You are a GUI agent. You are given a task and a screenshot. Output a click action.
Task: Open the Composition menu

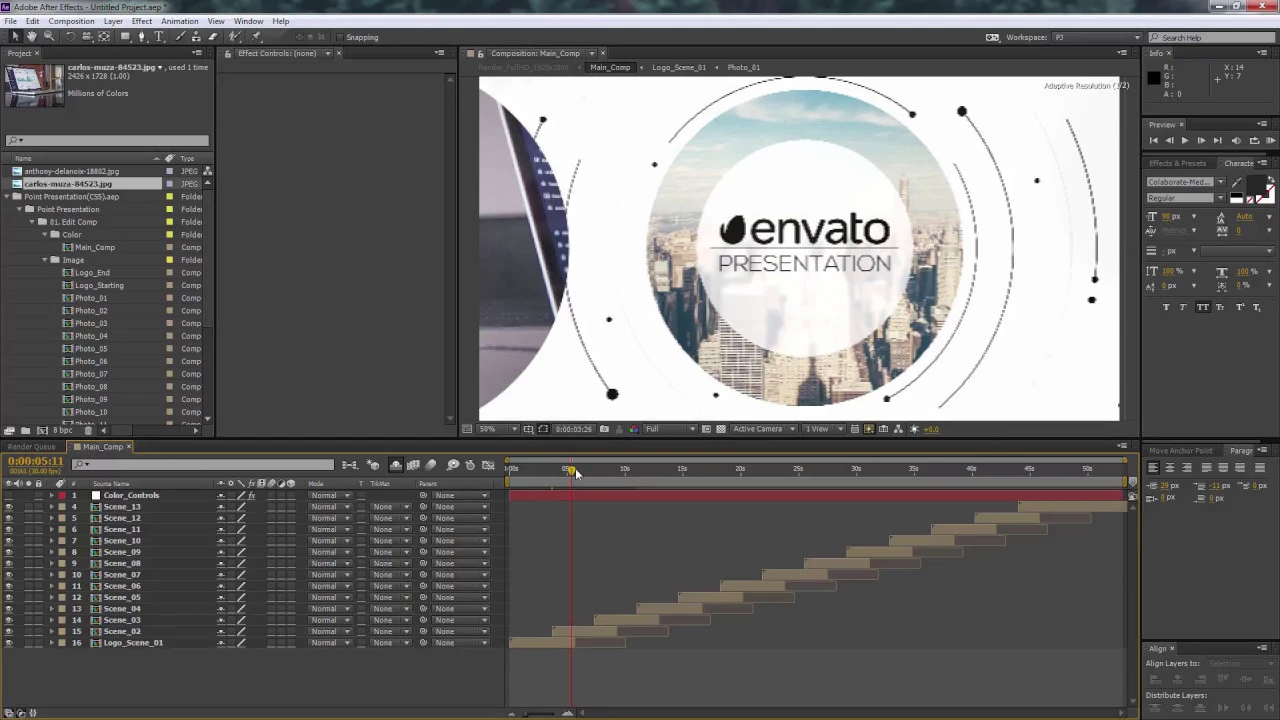[x=71, y=21]
